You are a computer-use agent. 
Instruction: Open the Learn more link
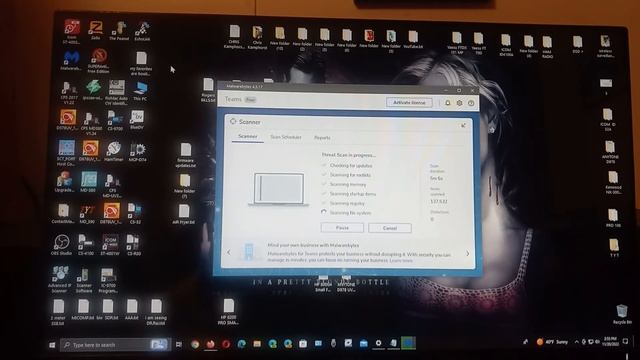point(401,260)
